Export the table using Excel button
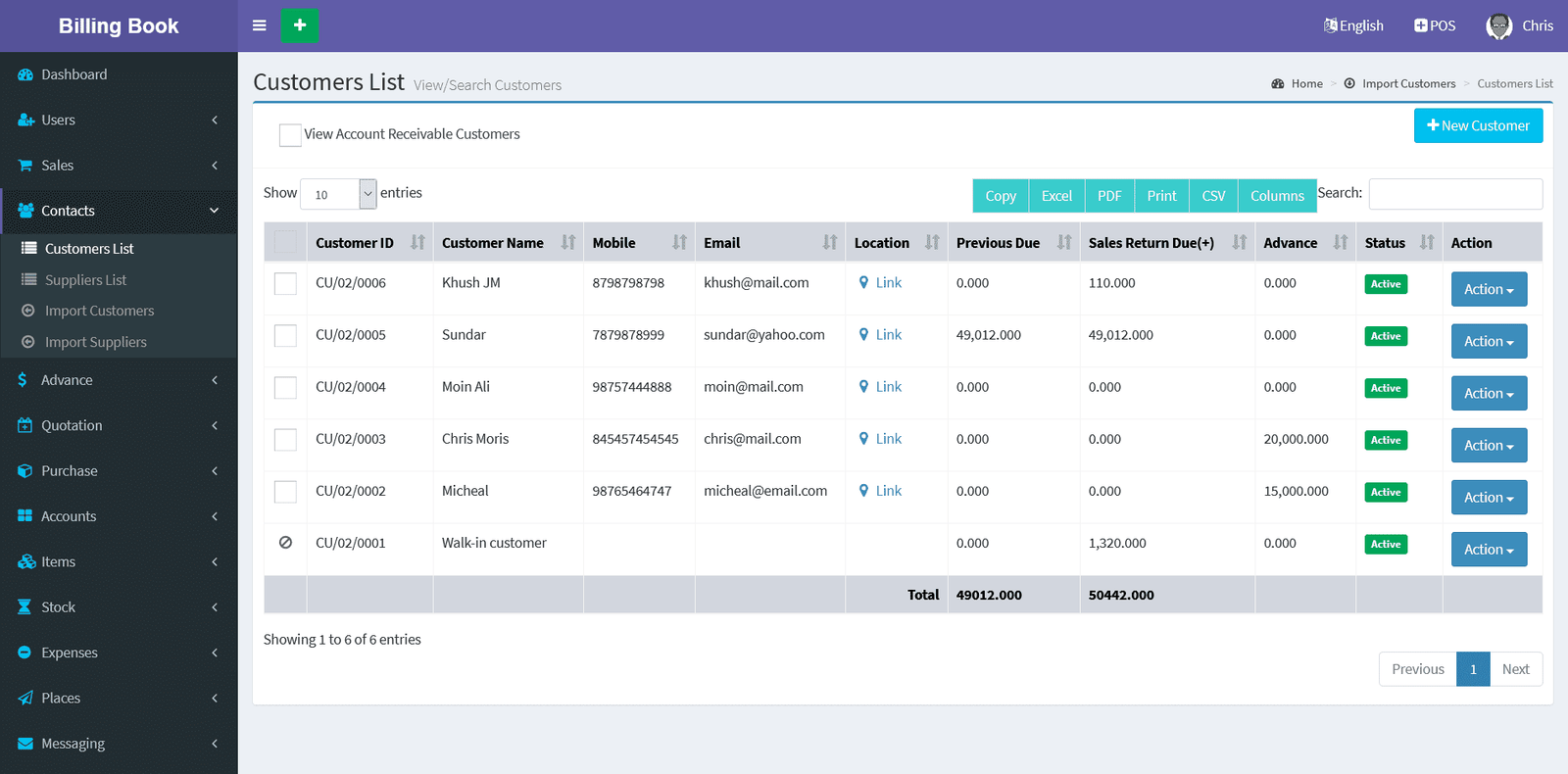This screenshot has height=774, width=1568. coord(1055,196)
